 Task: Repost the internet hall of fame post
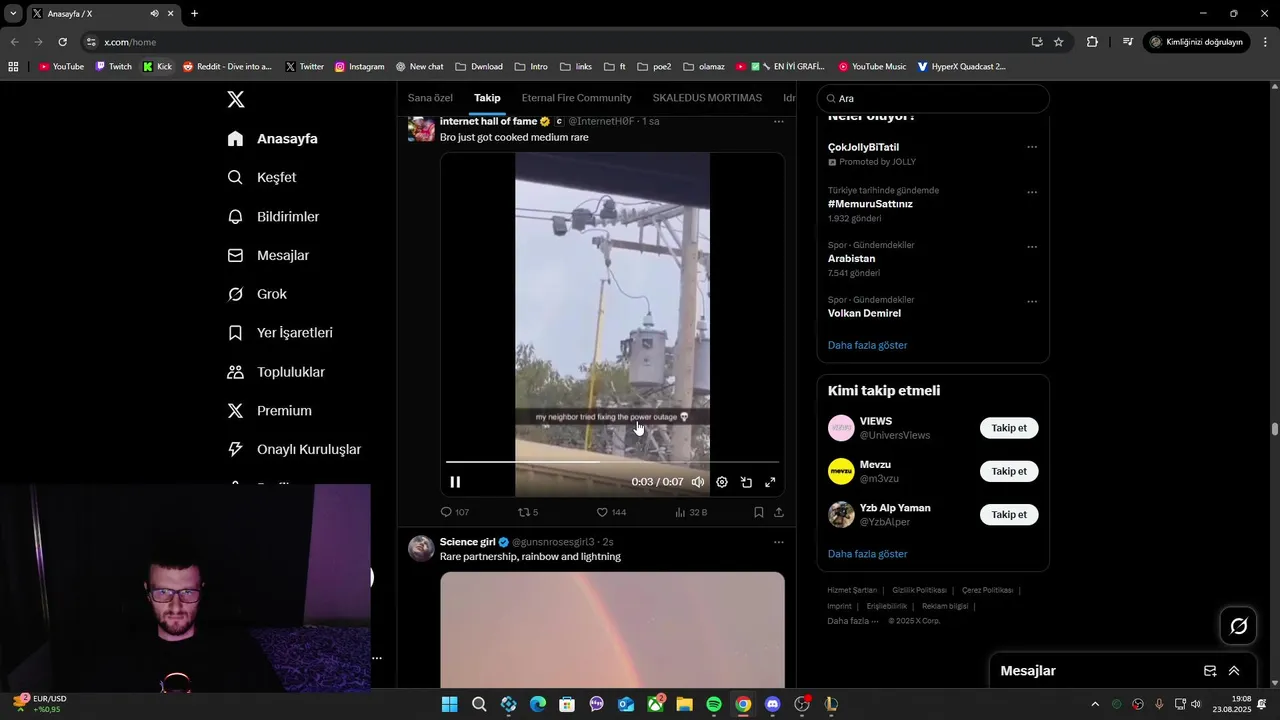click(x=528, y=512)
